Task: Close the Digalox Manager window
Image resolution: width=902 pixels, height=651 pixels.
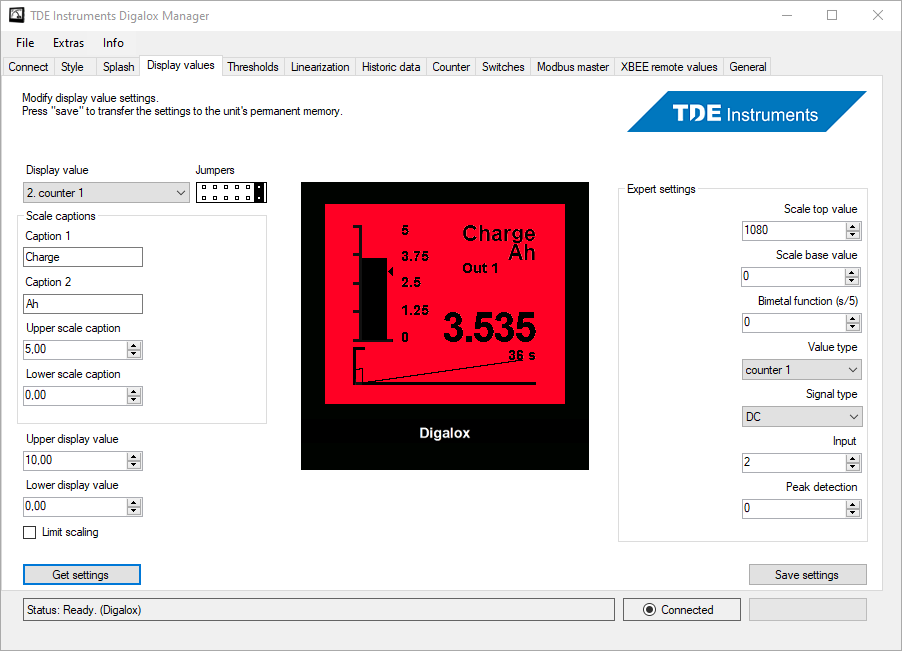Action: pos(878,16)
